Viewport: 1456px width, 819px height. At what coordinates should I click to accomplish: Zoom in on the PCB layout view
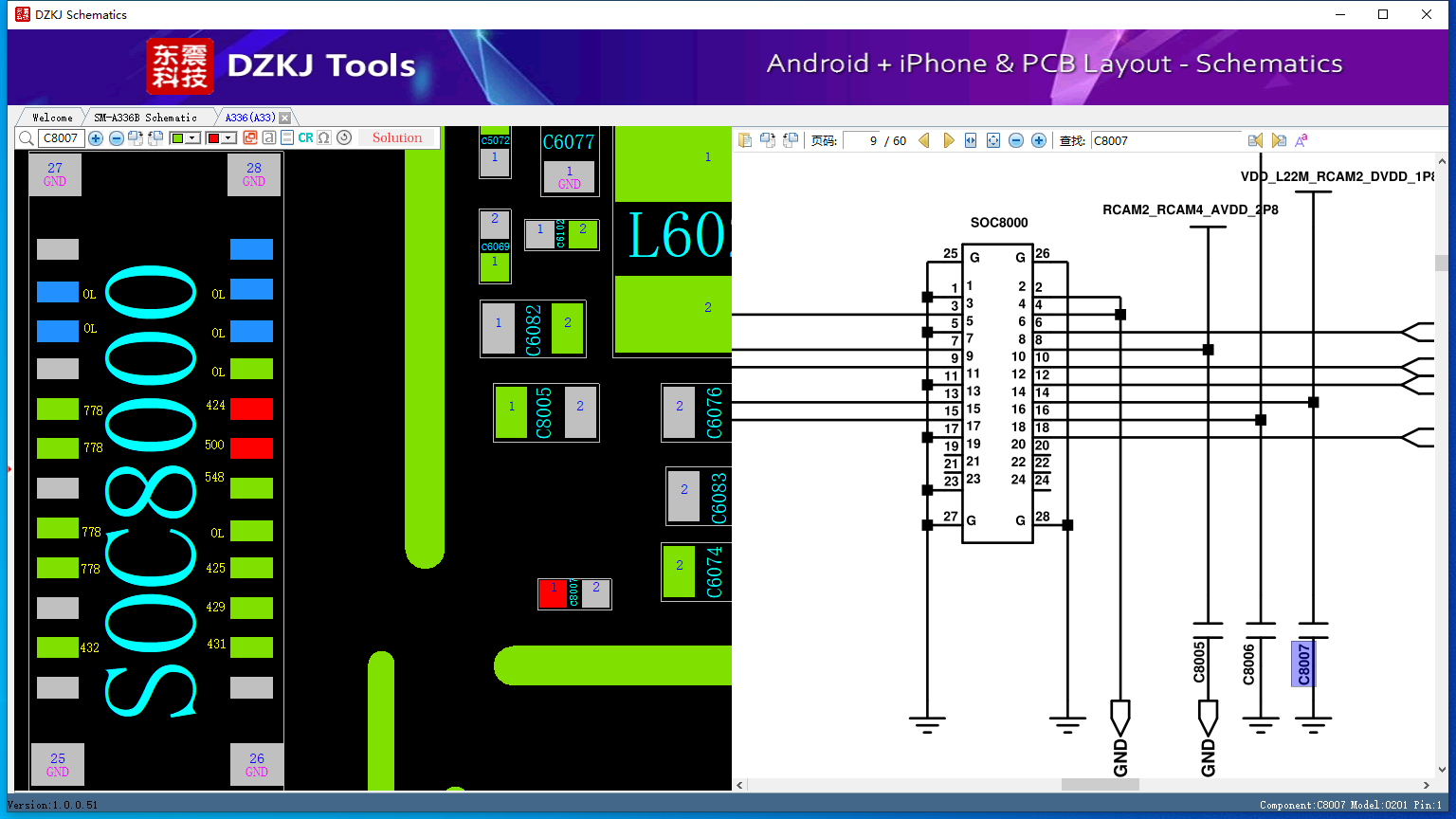[96, 138]
